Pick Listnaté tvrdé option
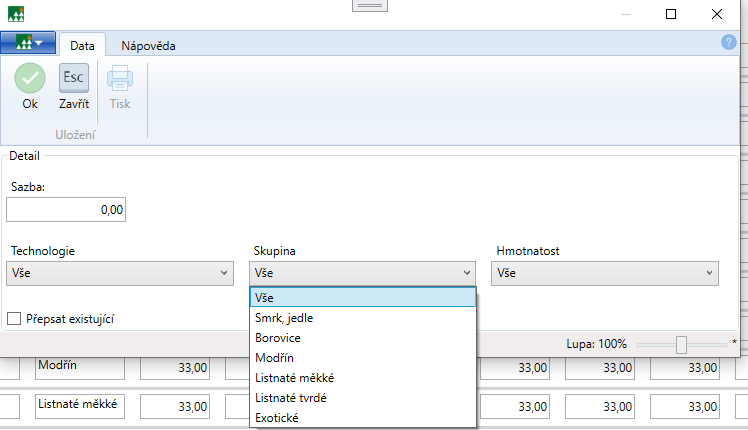748x430 pixels. click(x=292, y=398)
